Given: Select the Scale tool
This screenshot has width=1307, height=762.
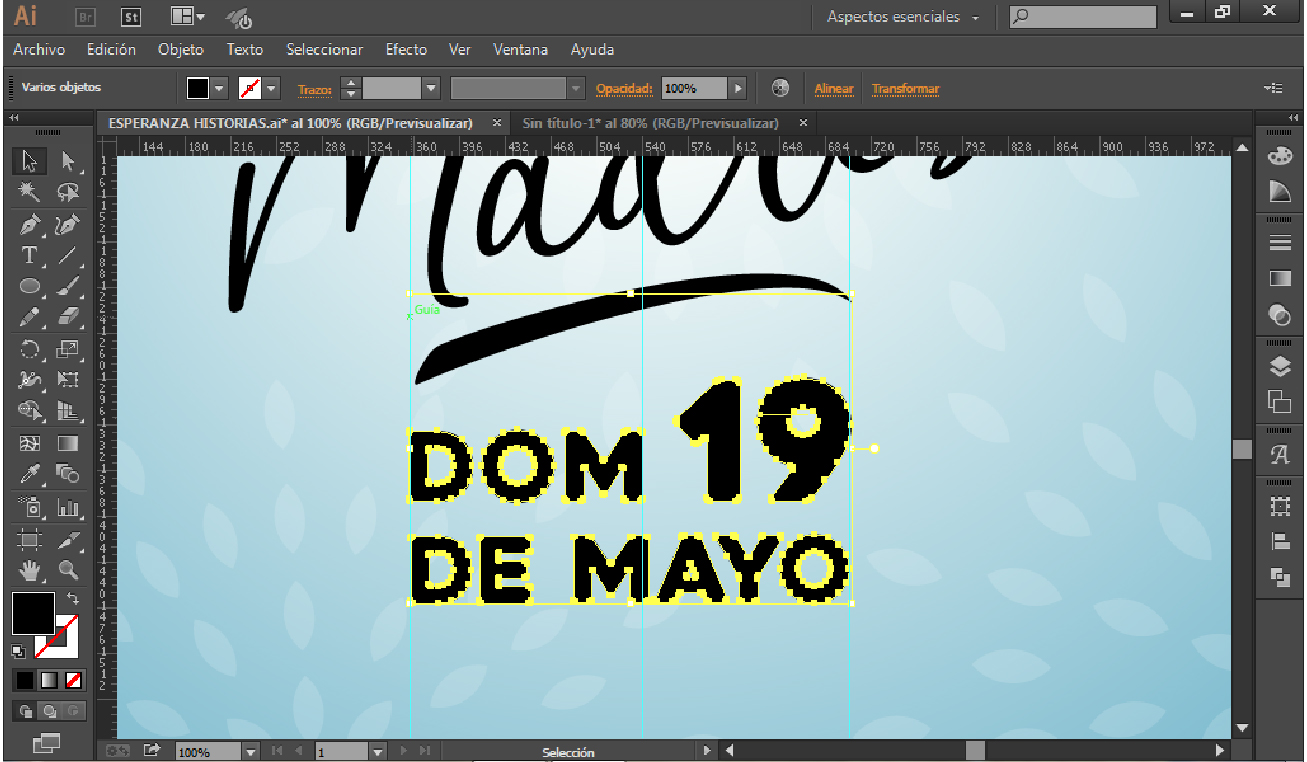Looking at the screenshot, I should click(68, 349).
